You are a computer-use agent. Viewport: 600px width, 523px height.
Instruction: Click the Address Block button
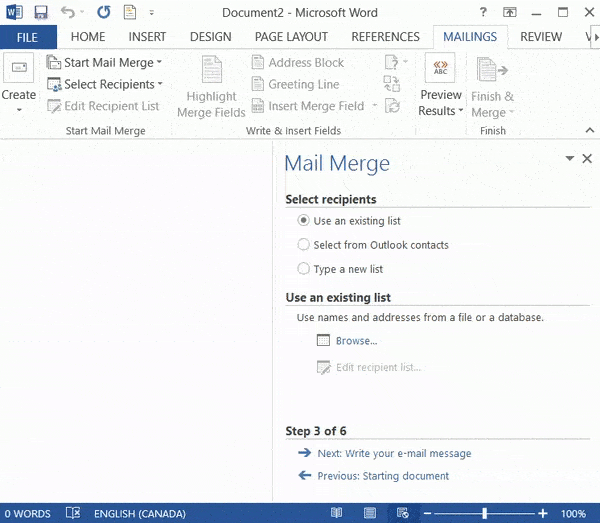tap(298, 62)
